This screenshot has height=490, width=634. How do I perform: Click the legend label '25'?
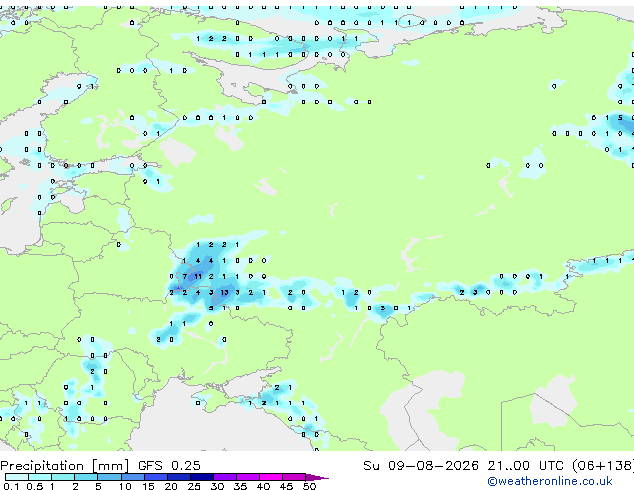(194, 486)
